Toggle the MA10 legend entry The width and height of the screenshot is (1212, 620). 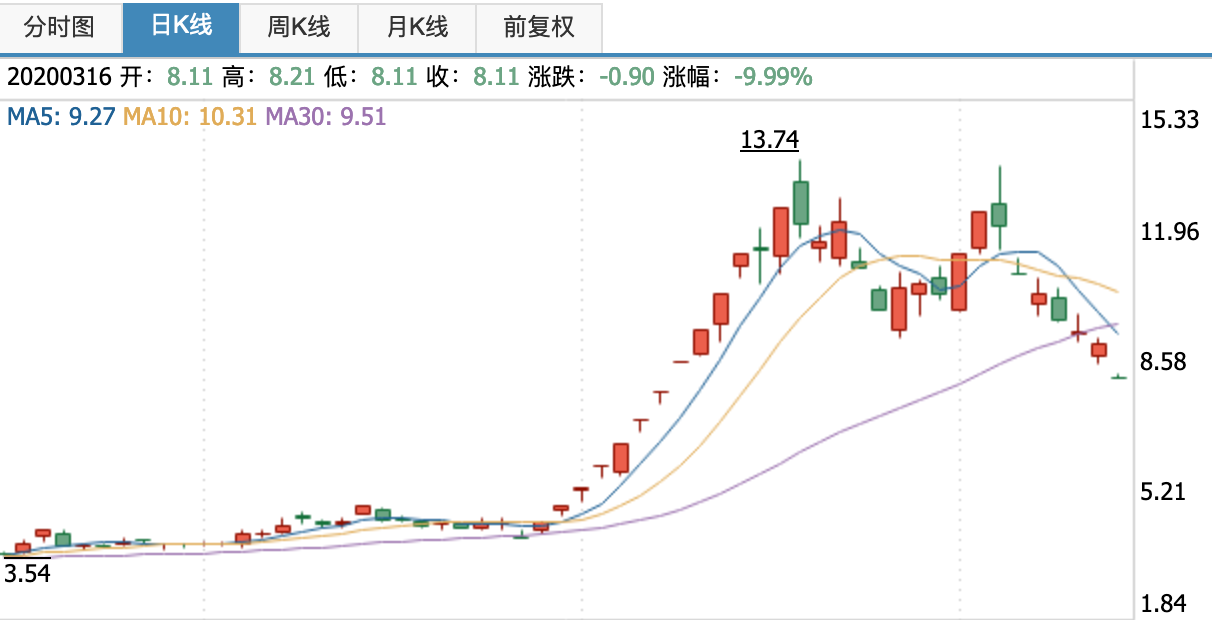(x=190, y=117)
